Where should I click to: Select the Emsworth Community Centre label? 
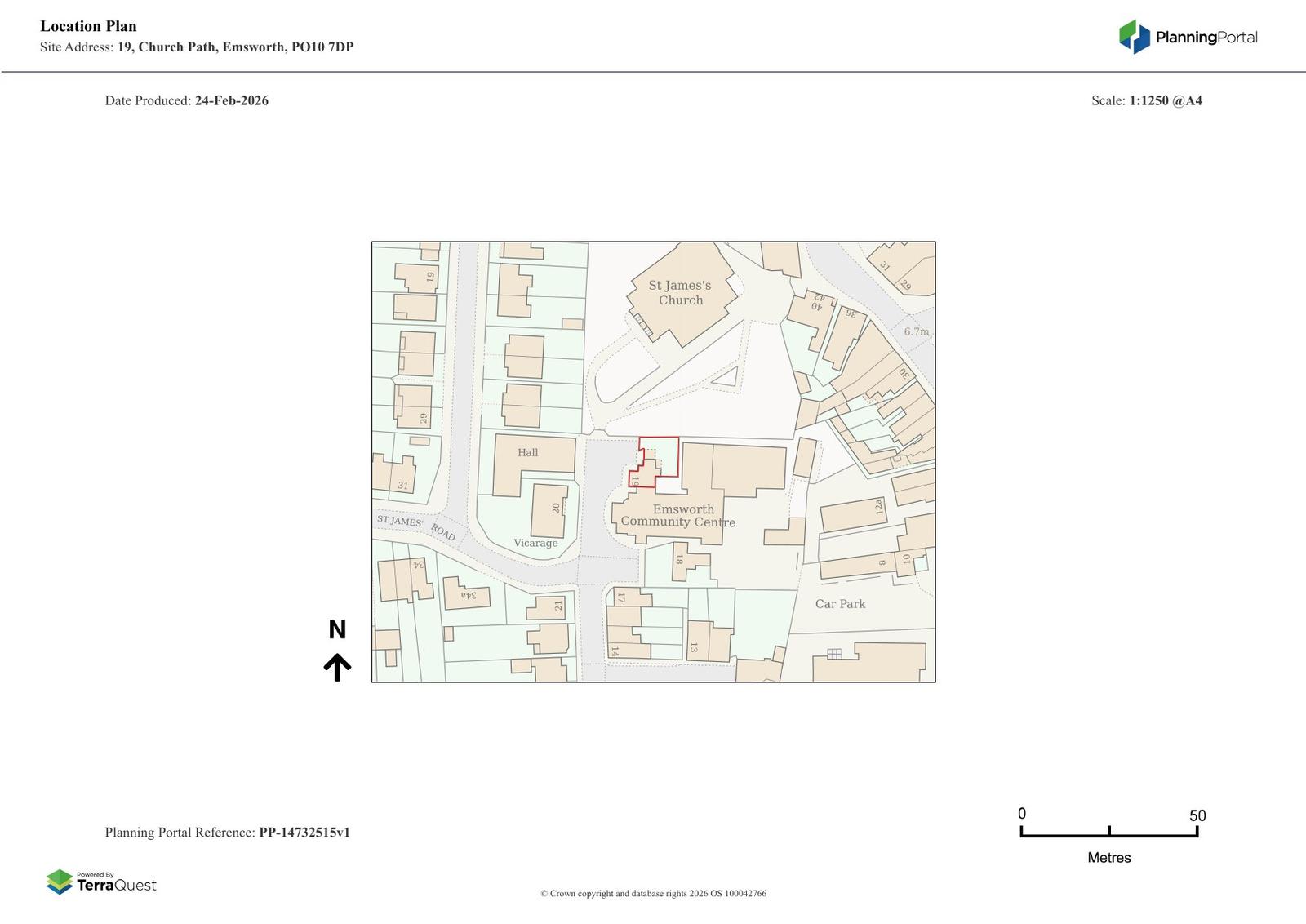pos(678,515)
